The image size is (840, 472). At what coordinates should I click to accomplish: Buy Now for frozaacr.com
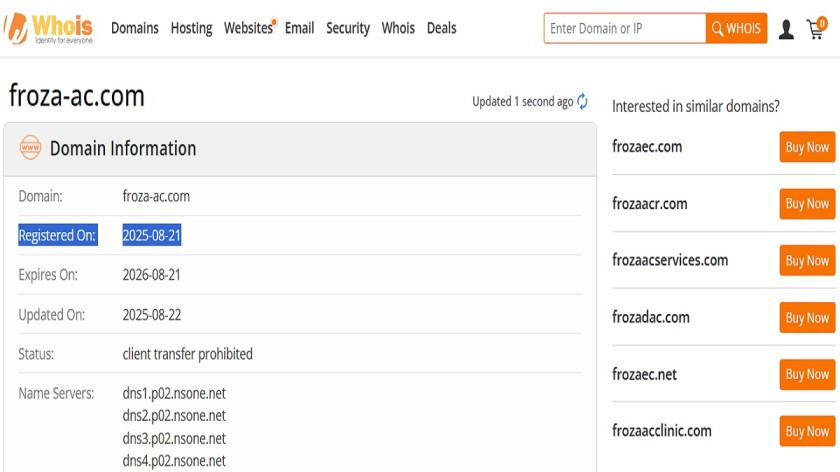807,204
